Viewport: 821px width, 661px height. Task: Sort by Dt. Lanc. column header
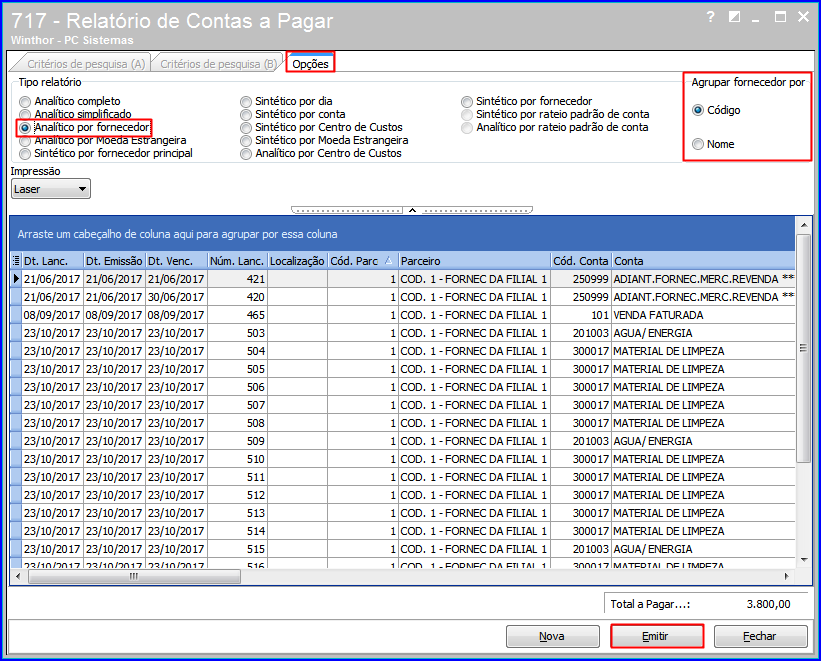(52, 260)
